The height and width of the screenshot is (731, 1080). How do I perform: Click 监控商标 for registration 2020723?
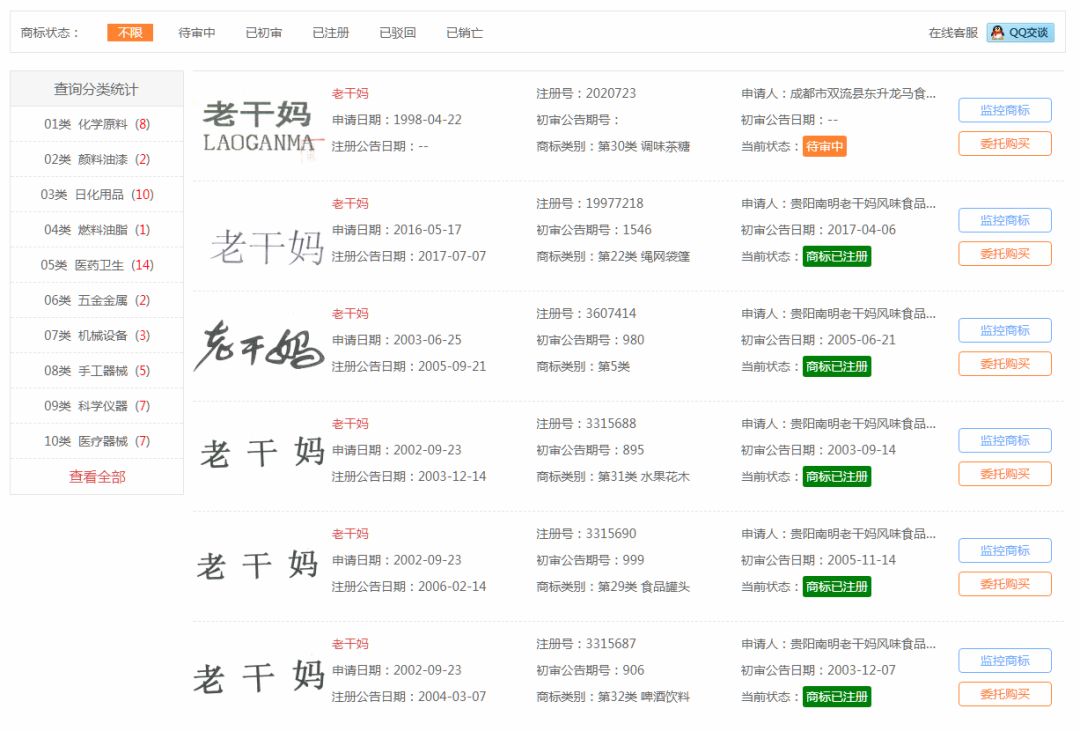point(1005,110)
